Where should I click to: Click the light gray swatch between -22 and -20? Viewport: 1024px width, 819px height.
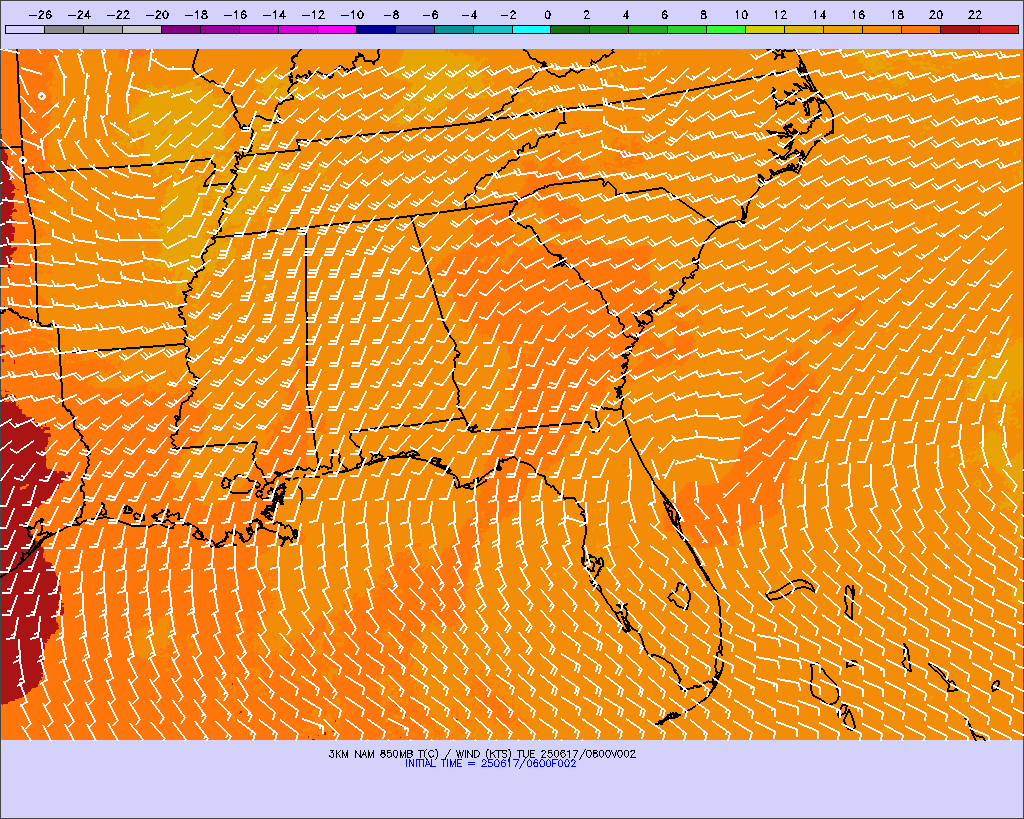click(x=142, y=29)
